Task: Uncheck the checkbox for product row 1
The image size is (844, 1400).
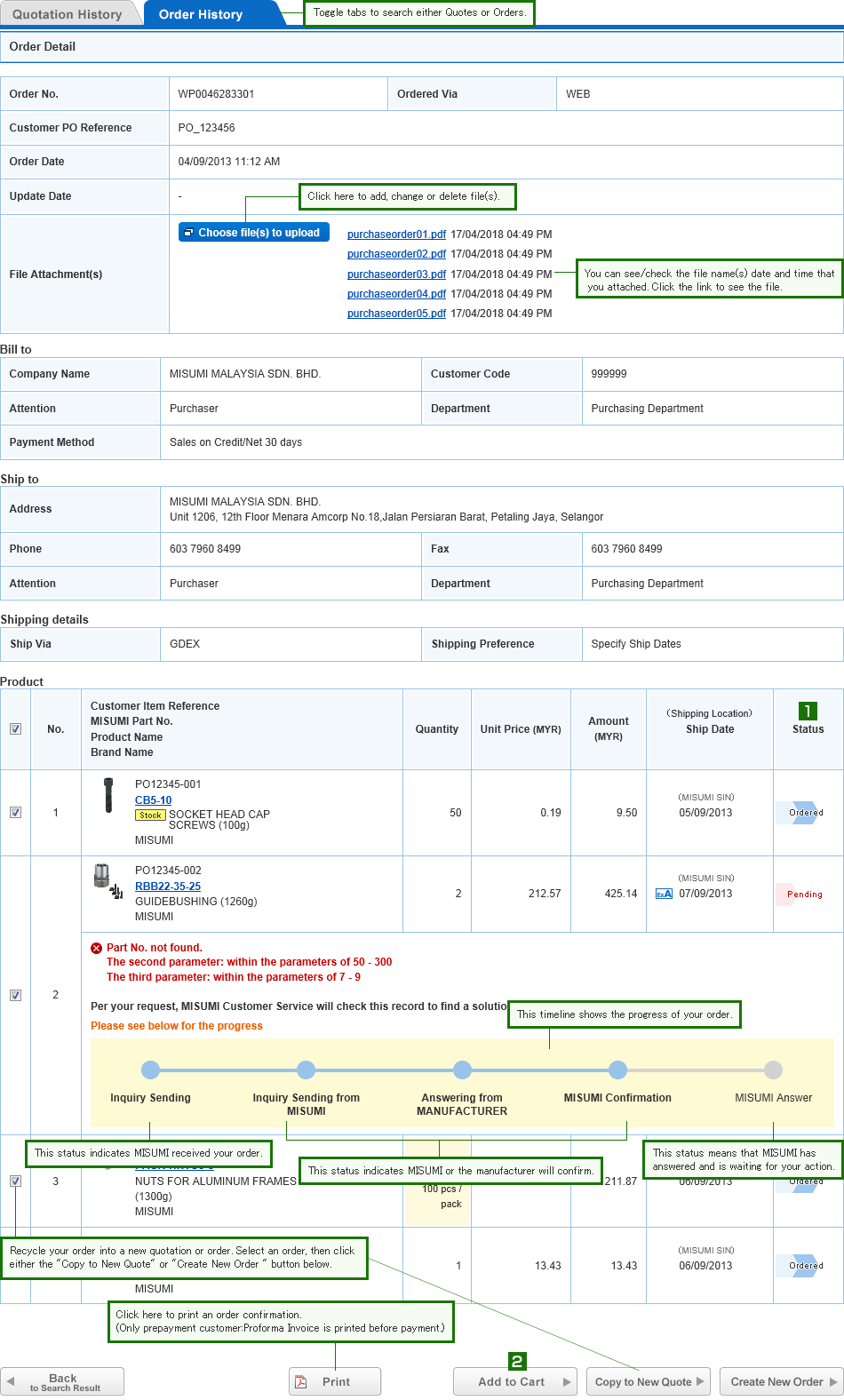Action: pos(15,813)
